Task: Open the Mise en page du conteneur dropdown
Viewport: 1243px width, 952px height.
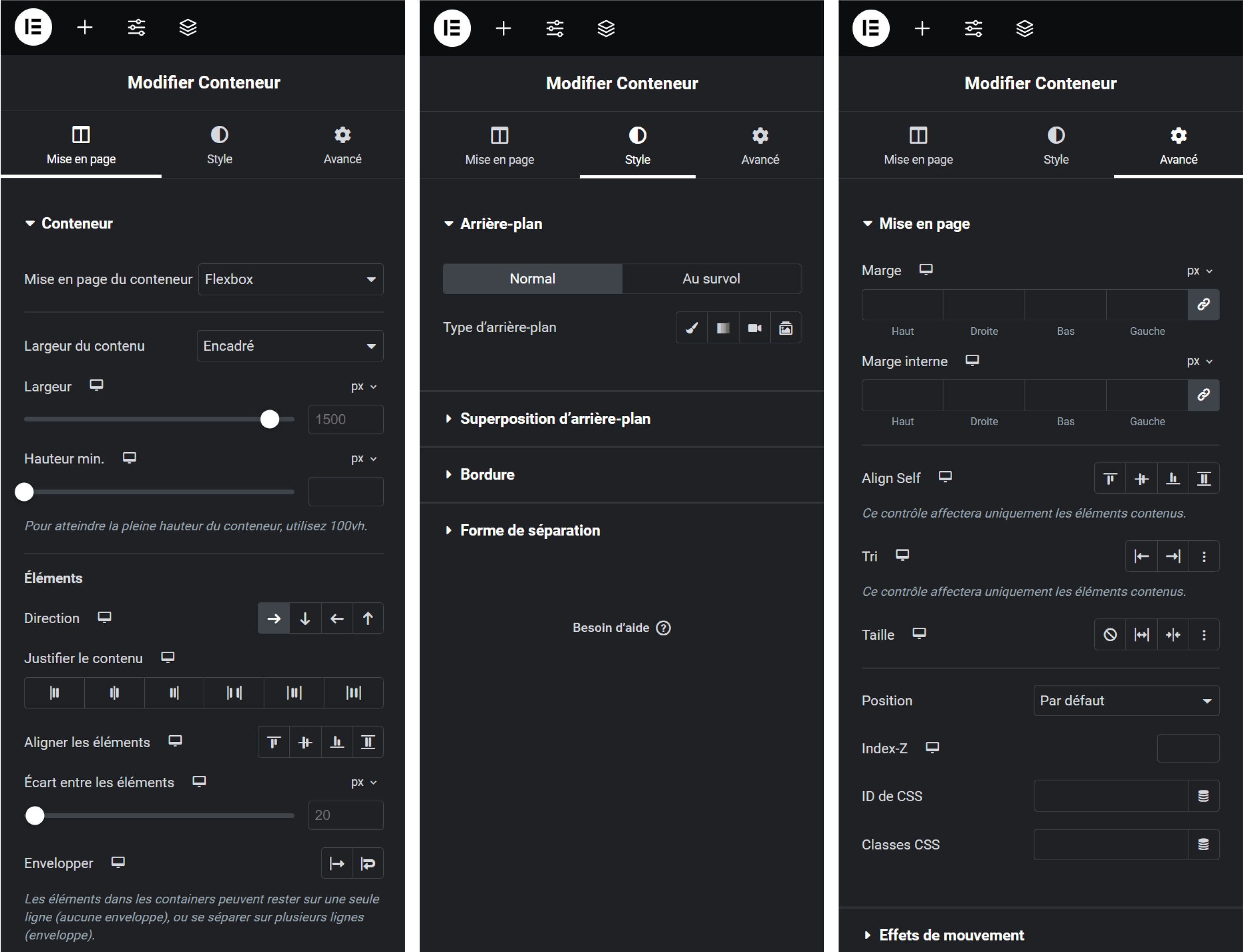Action: (291, 279)
